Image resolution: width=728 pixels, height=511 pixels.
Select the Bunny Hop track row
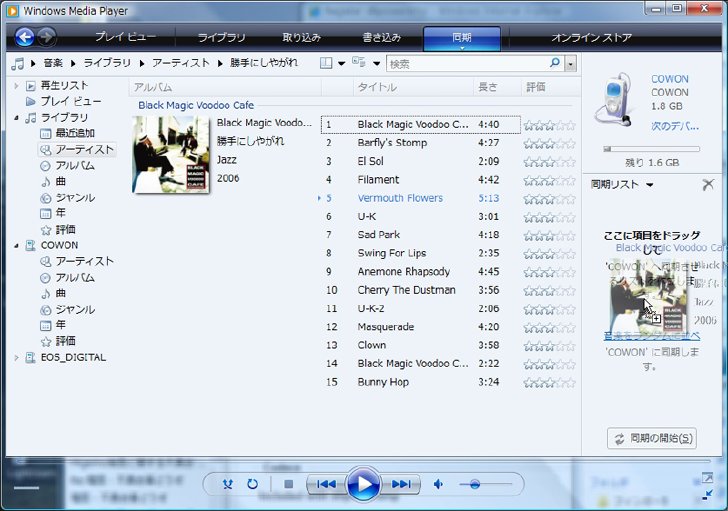coord(420,382)
